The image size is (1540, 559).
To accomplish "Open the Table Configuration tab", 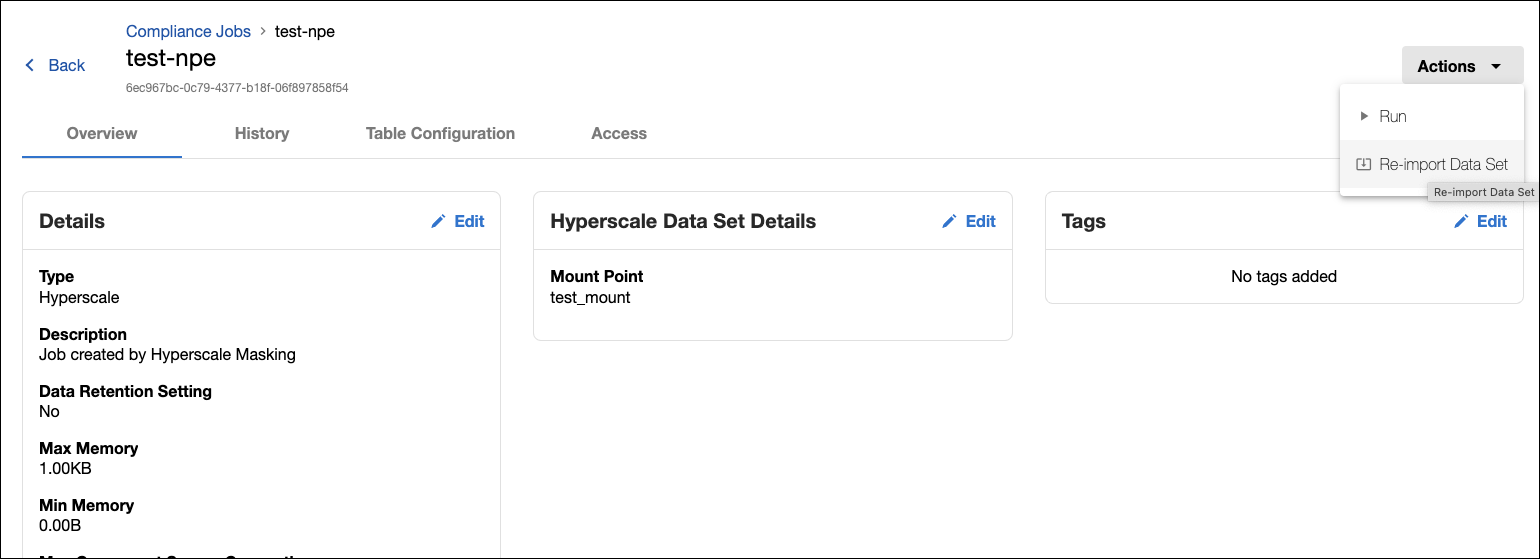I will tap(440, 133).
